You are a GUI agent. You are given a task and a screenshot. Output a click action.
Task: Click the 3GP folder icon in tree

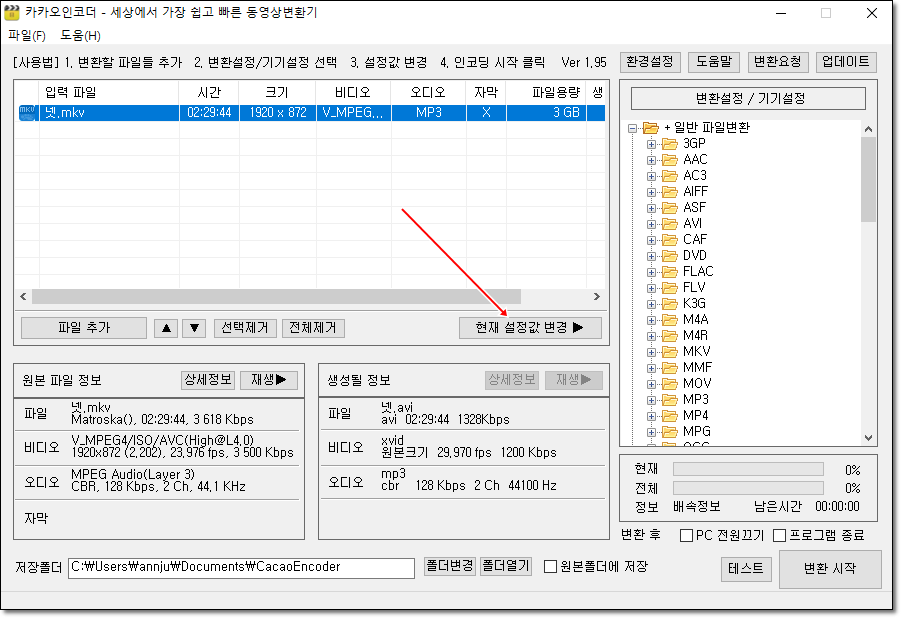click(669, 144)
